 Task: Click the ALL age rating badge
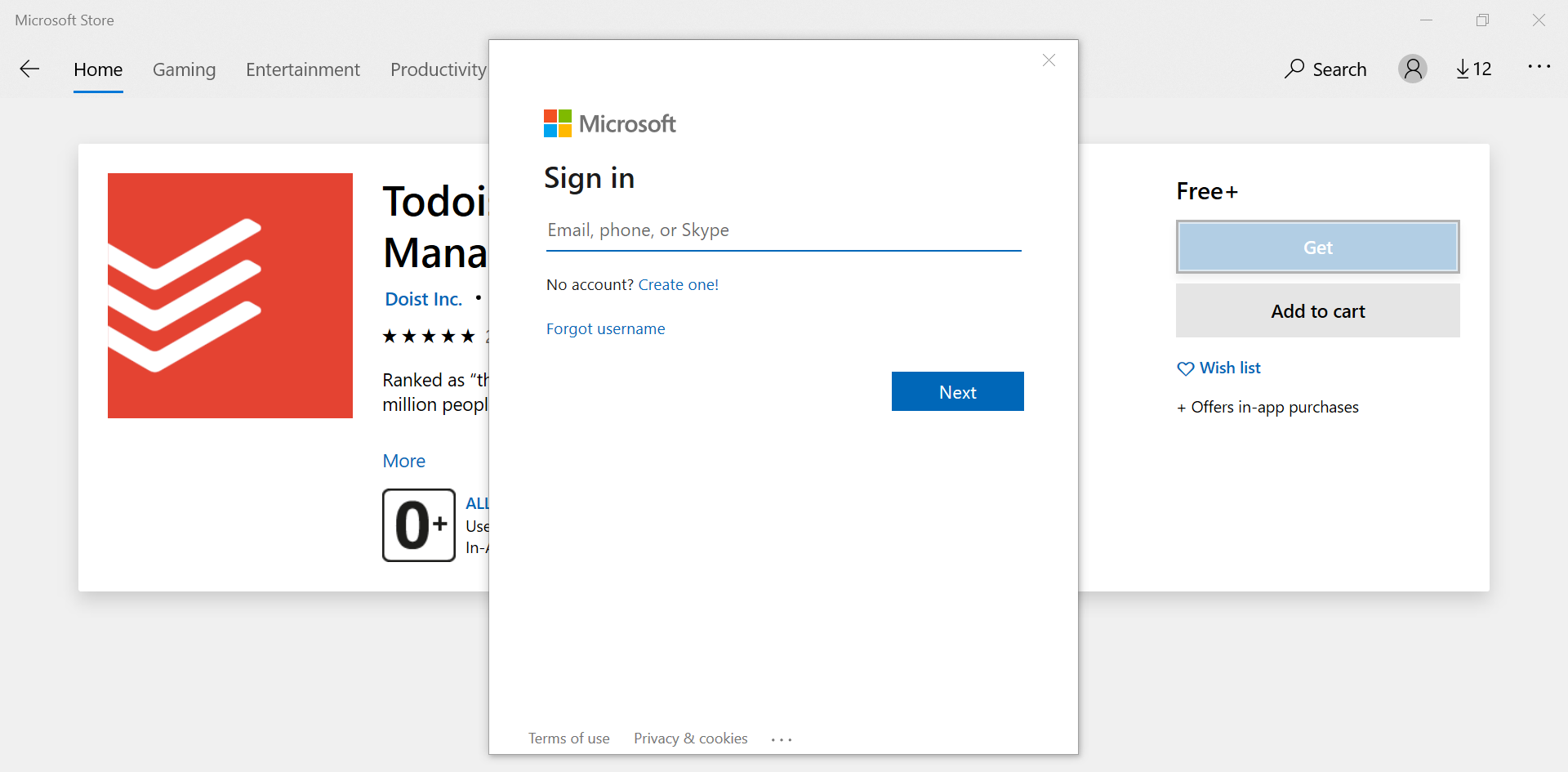(x=418, y=524)
